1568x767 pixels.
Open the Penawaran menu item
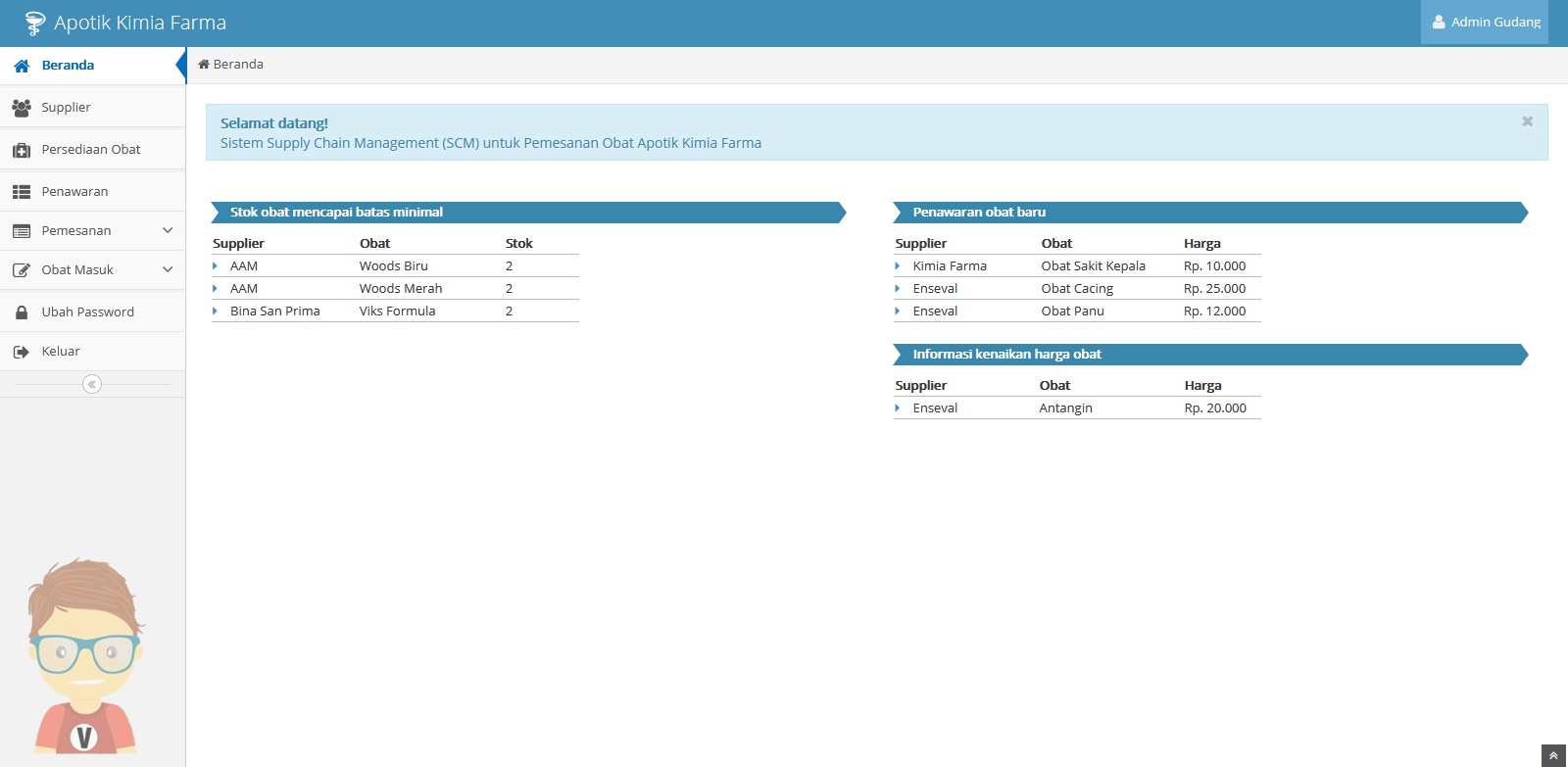[x=92, y=192]
